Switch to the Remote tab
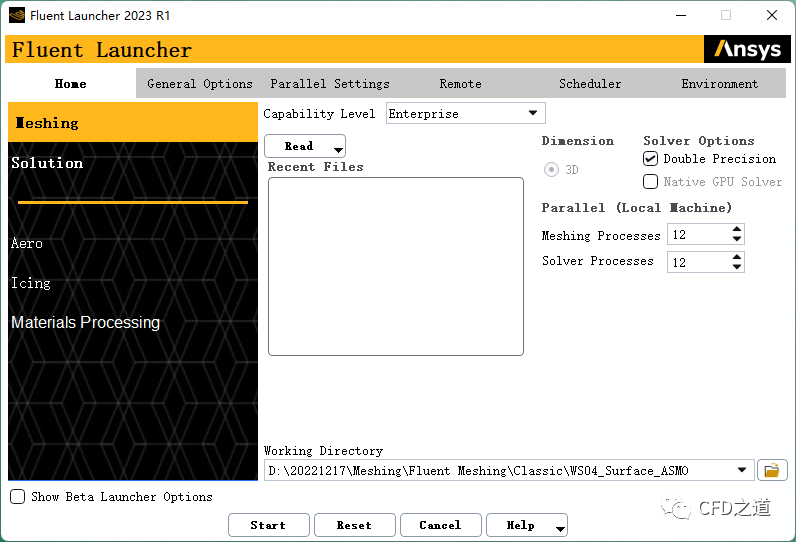This screenshot has height=542, width=796. coord(460,84)
